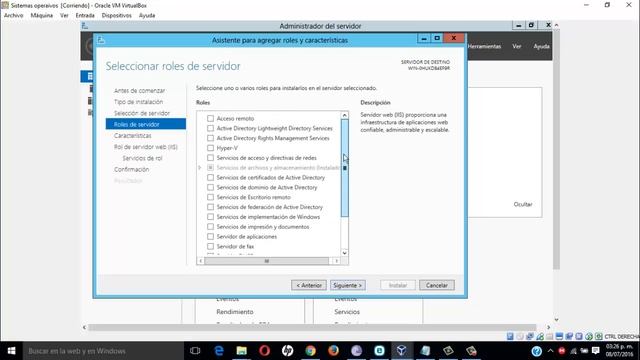The width and height of the screenshot is (640, 360).
Task: Click the VirtualBox network status indicator
Action: 530,336
